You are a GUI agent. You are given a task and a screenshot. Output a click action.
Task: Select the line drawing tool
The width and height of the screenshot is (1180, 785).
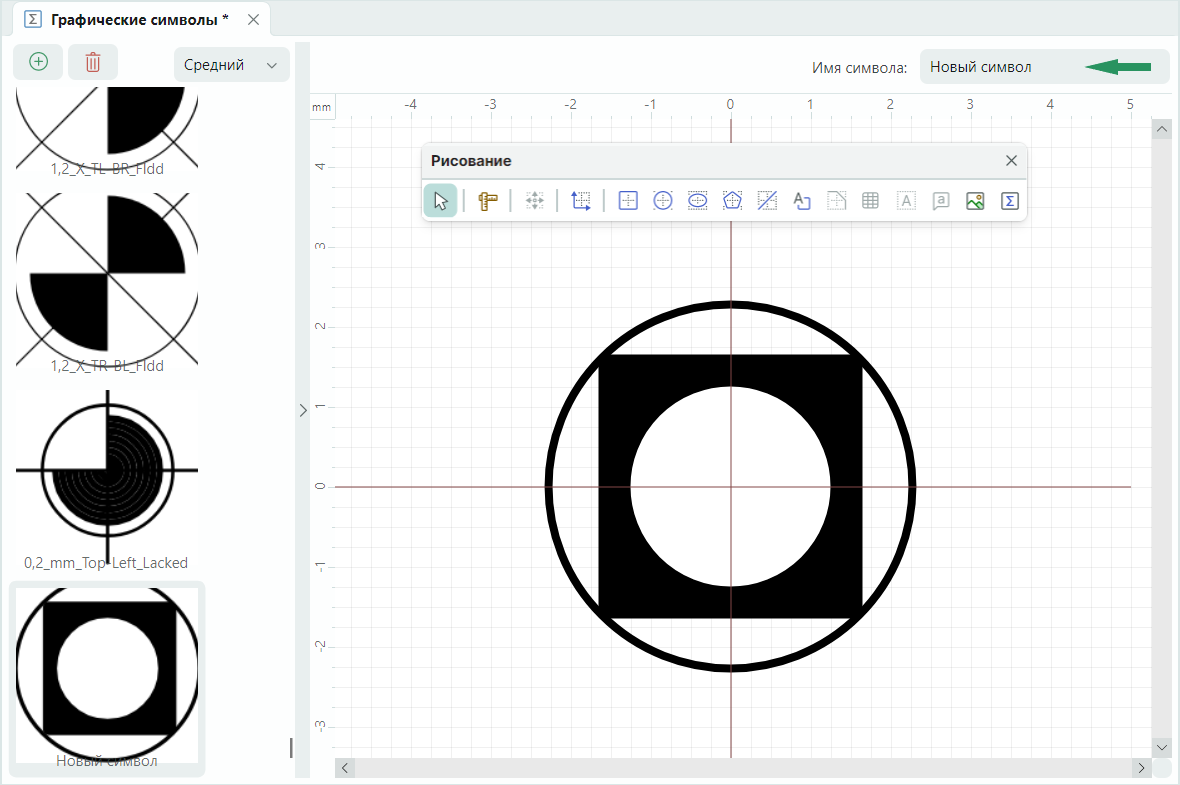[767, 201]
